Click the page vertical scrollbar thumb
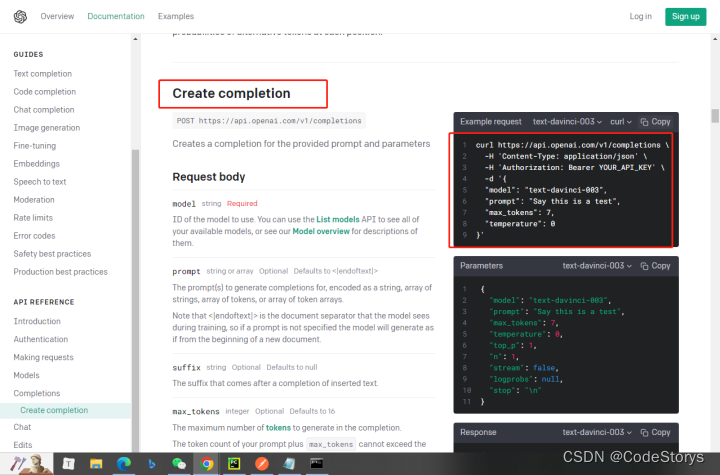Screen dimensions: 720x475 pyautogui.click(x=715, y=116)
